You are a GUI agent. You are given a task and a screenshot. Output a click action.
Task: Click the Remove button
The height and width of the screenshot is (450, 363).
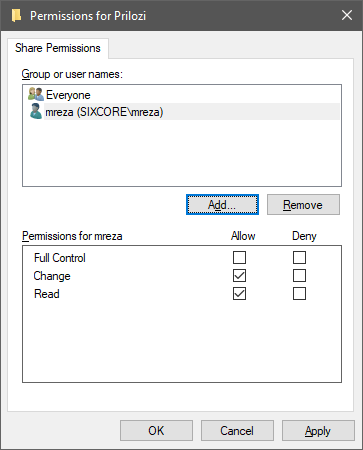point(303,205)
